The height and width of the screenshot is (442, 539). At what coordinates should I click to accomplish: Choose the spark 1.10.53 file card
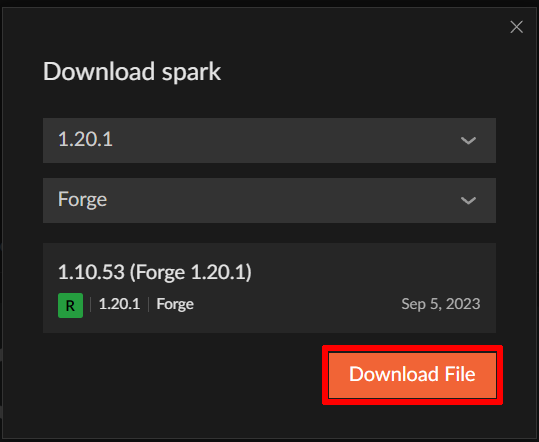pyautogui.click(x=269, y=288)
